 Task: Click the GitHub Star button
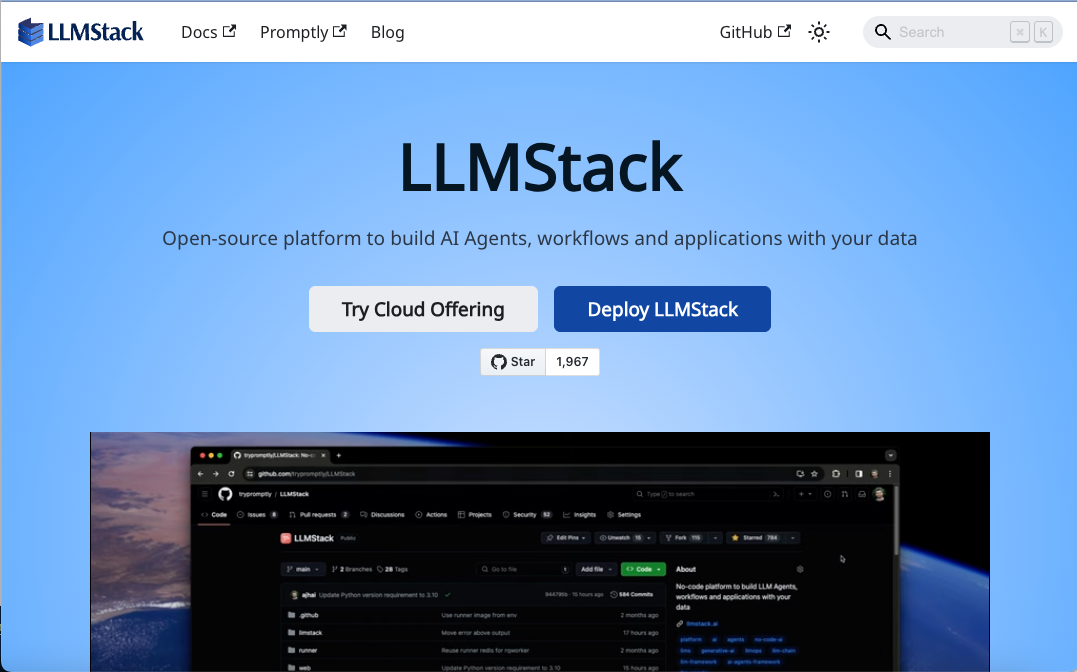point(513,362)
